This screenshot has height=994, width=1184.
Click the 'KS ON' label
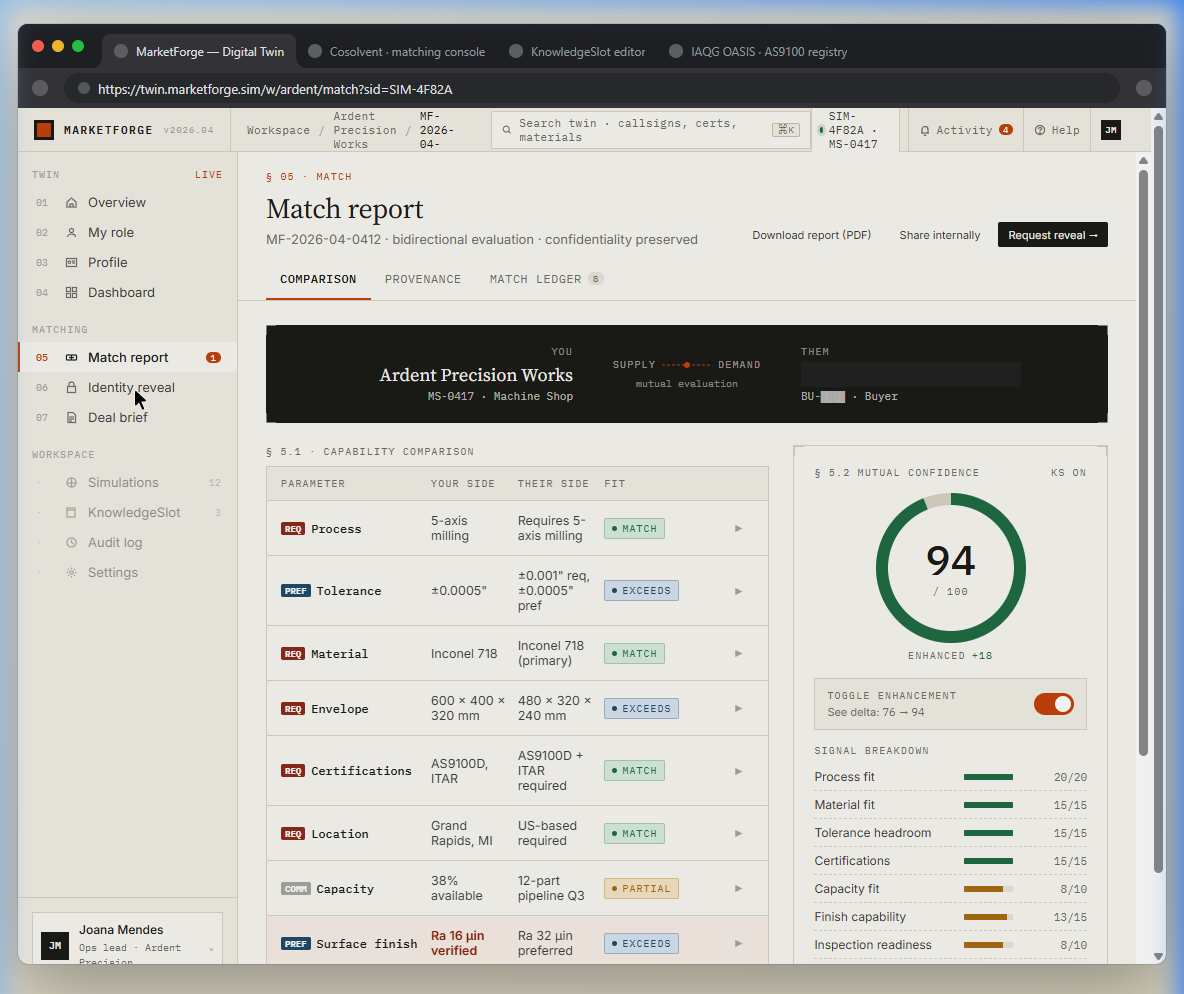click(1068, 473)
